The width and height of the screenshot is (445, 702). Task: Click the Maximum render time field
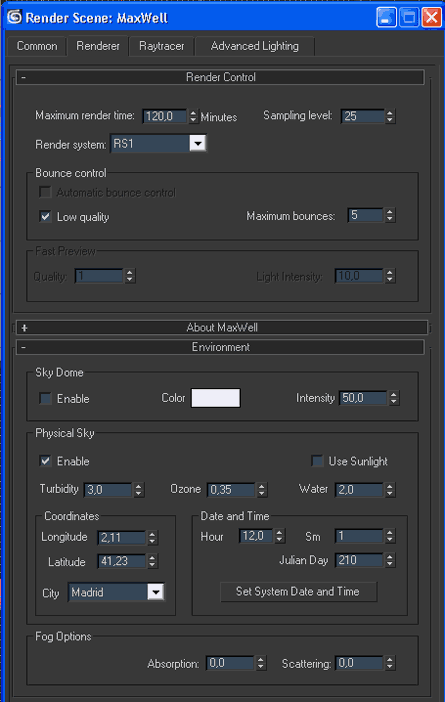click(164, 116)
